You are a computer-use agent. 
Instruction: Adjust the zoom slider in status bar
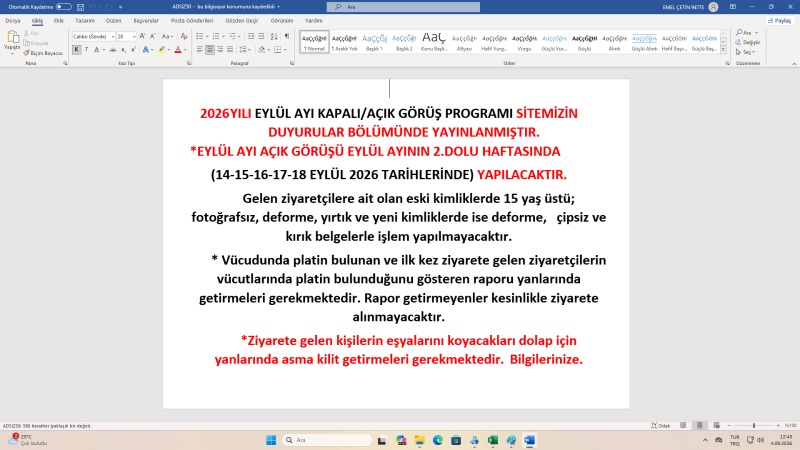pyautogui.click(x=754, y=426)
